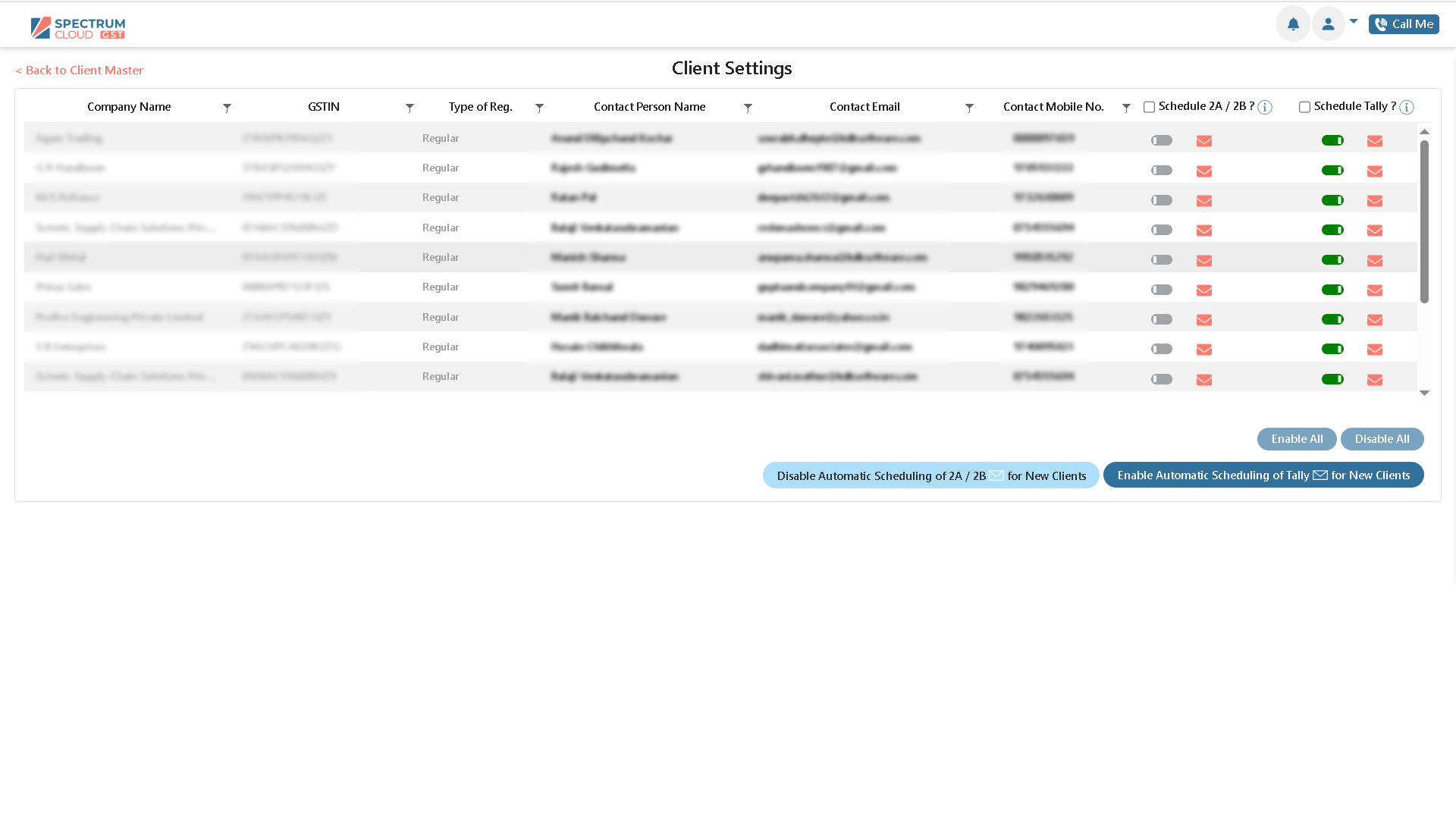Open the Contact Email column filter

coord(970,108)
